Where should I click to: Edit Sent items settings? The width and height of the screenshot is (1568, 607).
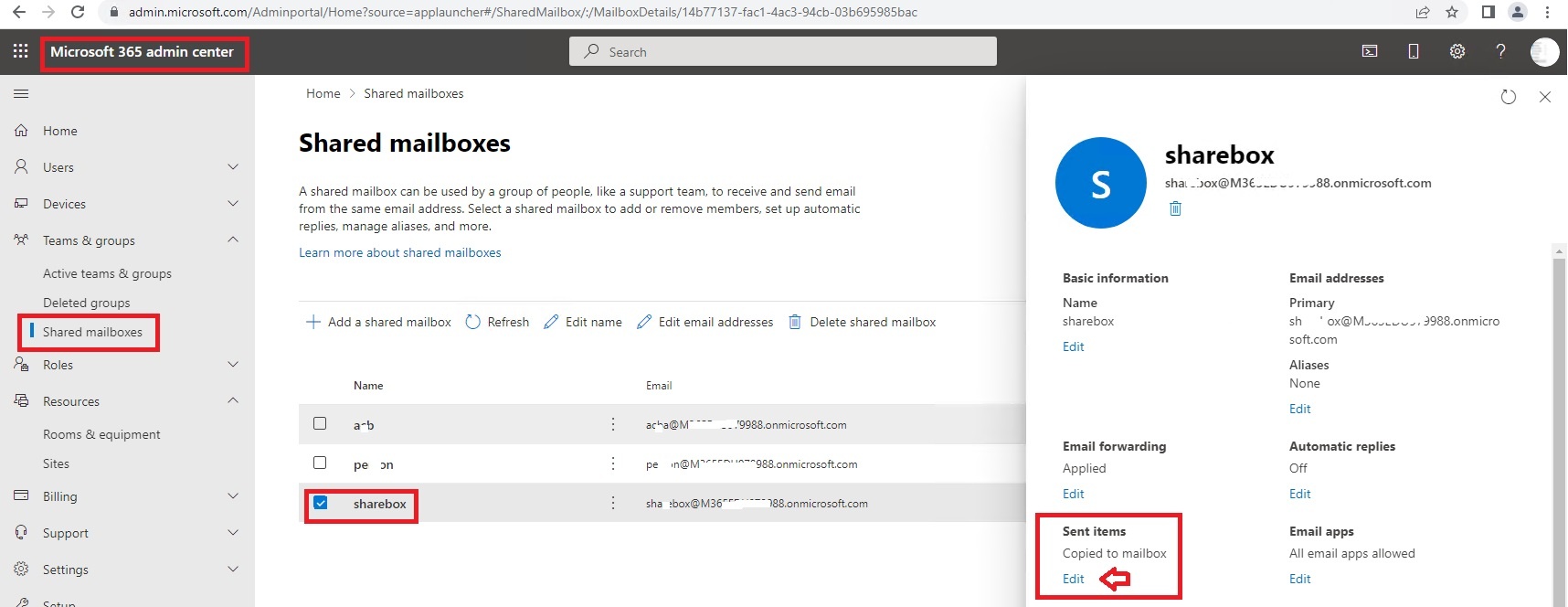click(1074, 579)
